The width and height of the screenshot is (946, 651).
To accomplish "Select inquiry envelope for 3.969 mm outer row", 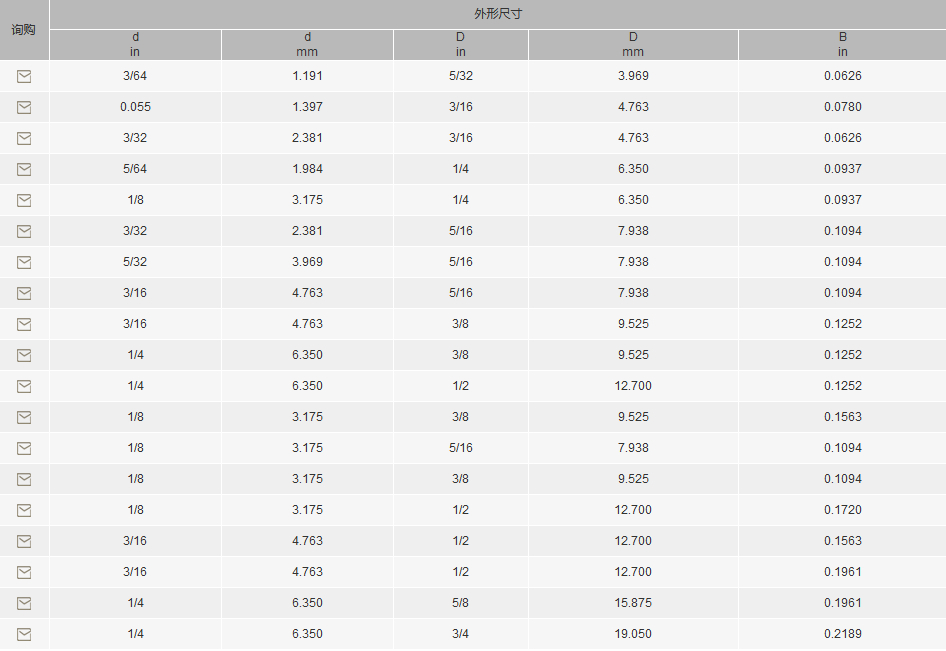I will [x=24, y=76].
